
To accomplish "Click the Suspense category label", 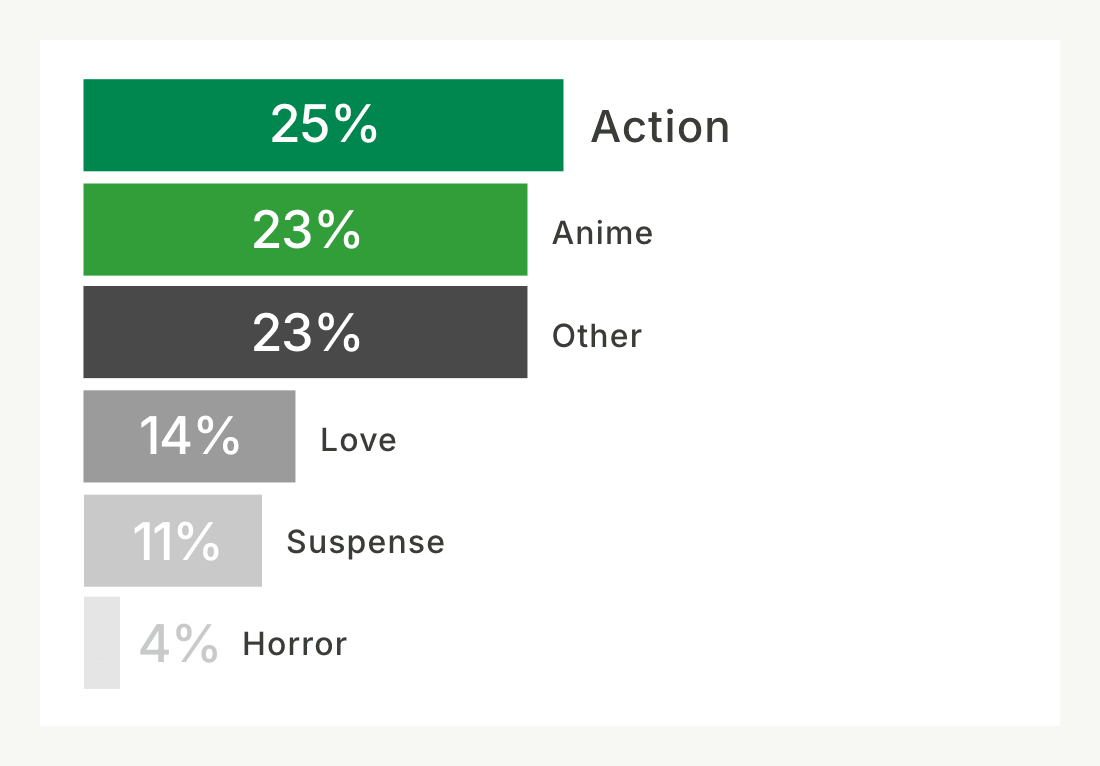I will click(365, 542).
